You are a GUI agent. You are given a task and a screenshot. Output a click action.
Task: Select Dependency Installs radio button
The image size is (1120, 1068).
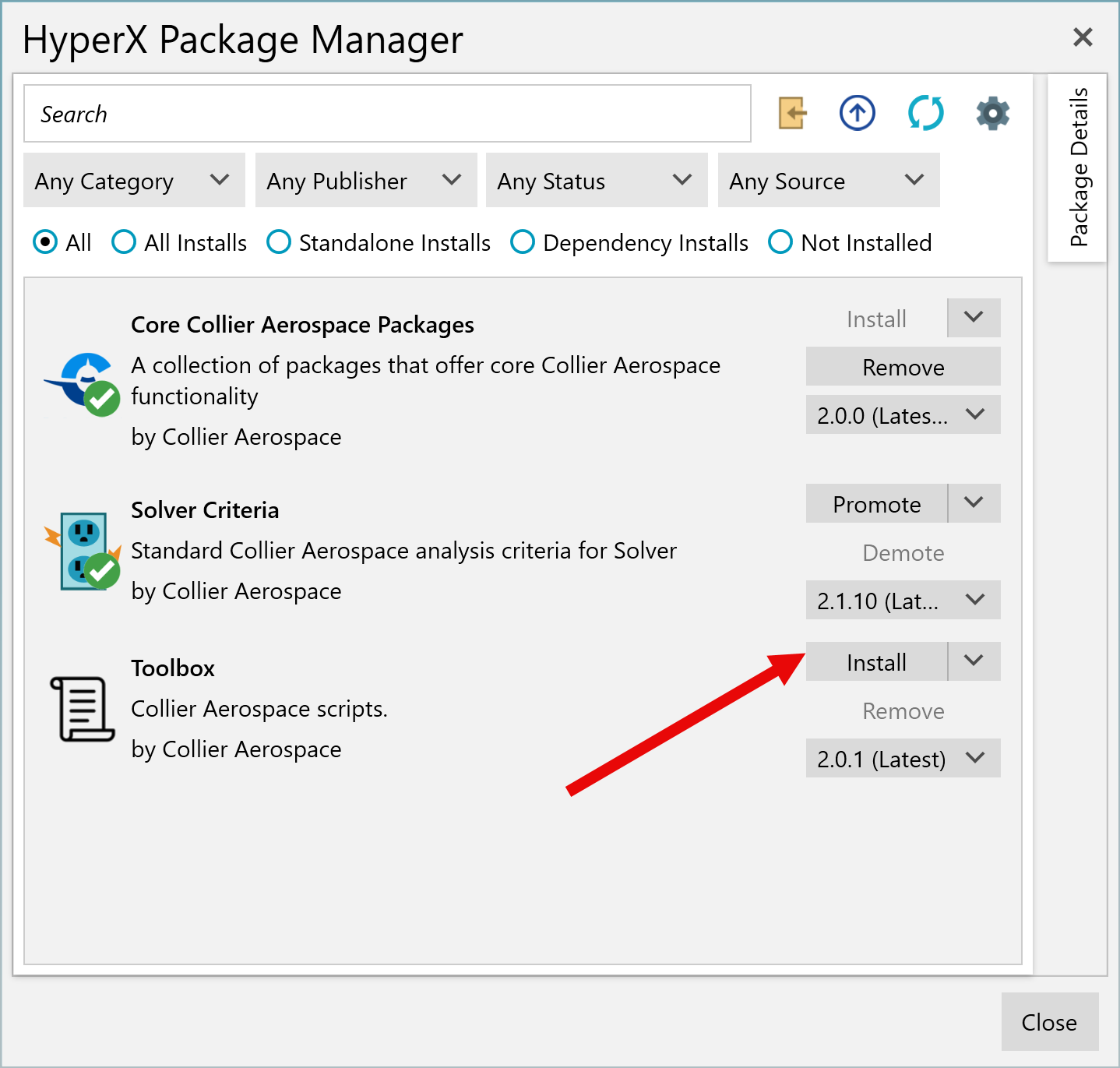(523, 242)
